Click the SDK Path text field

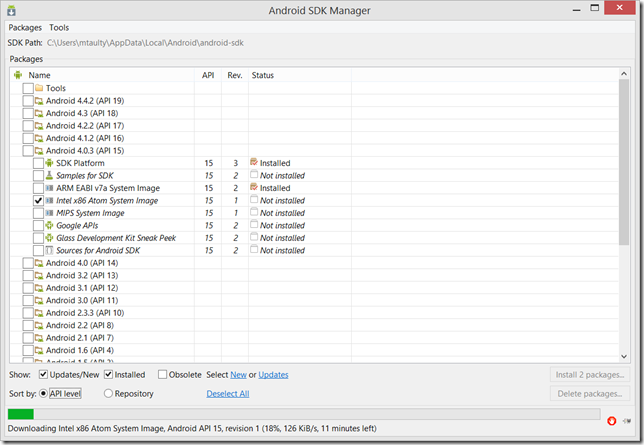(x=145, y=43)
